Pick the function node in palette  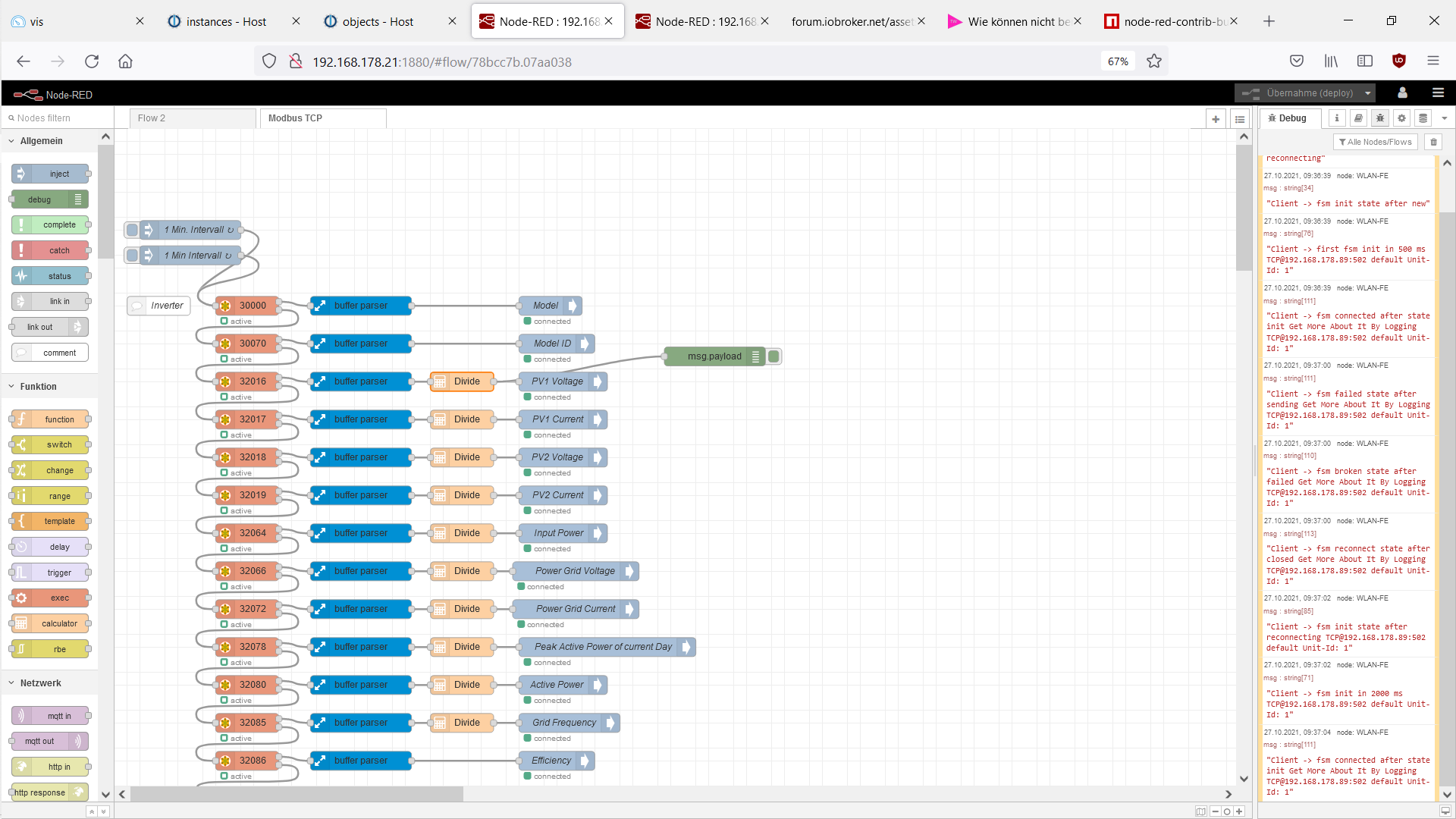tap(50, 419)
